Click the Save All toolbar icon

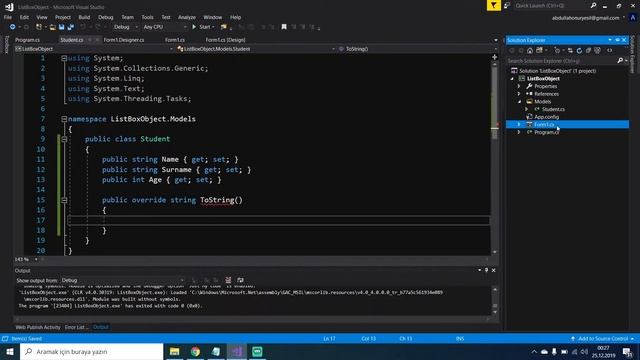(x=71, y=27)
